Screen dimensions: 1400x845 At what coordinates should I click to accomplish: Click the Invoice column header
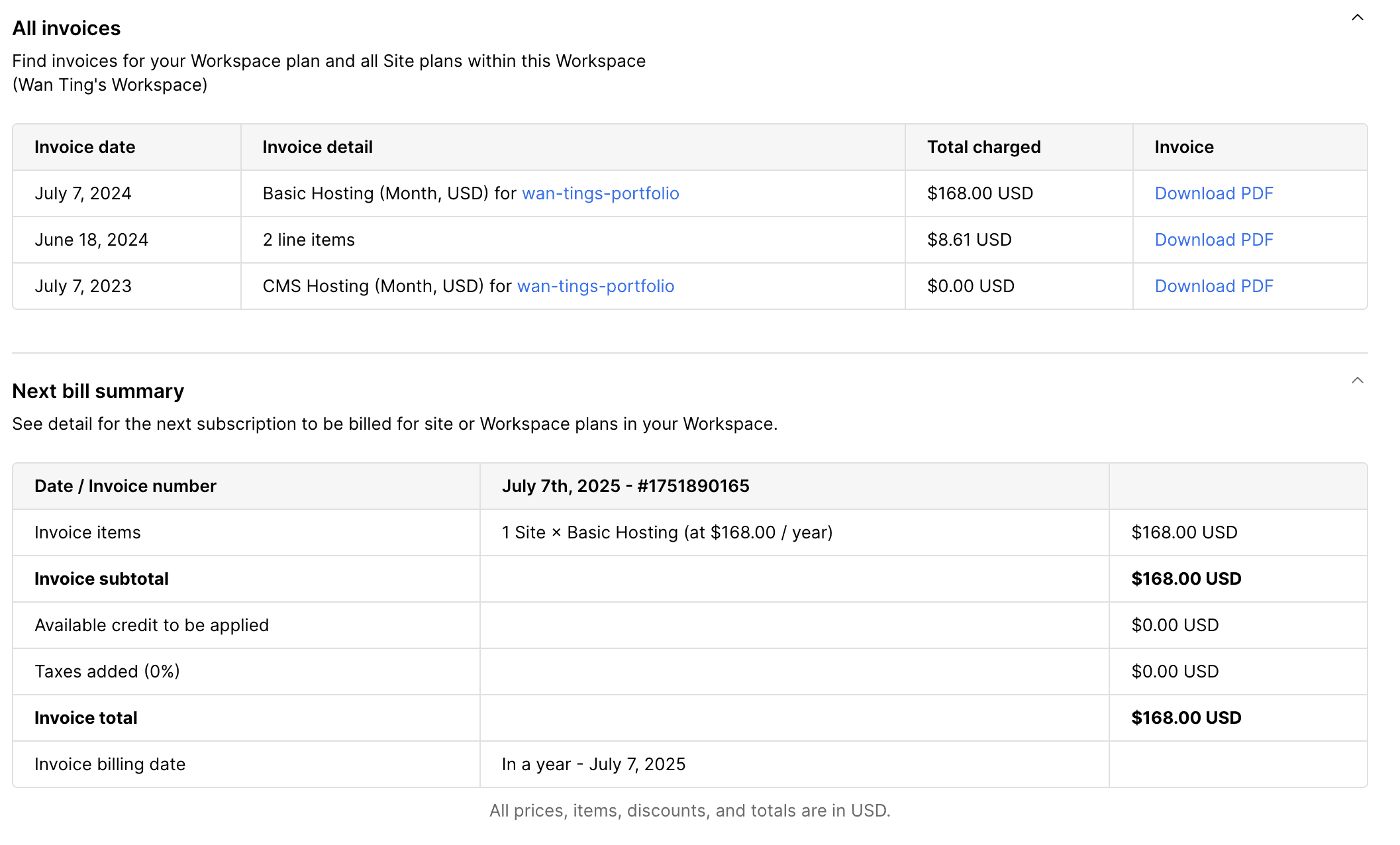pyautogui.click(x=1183, y=147)
